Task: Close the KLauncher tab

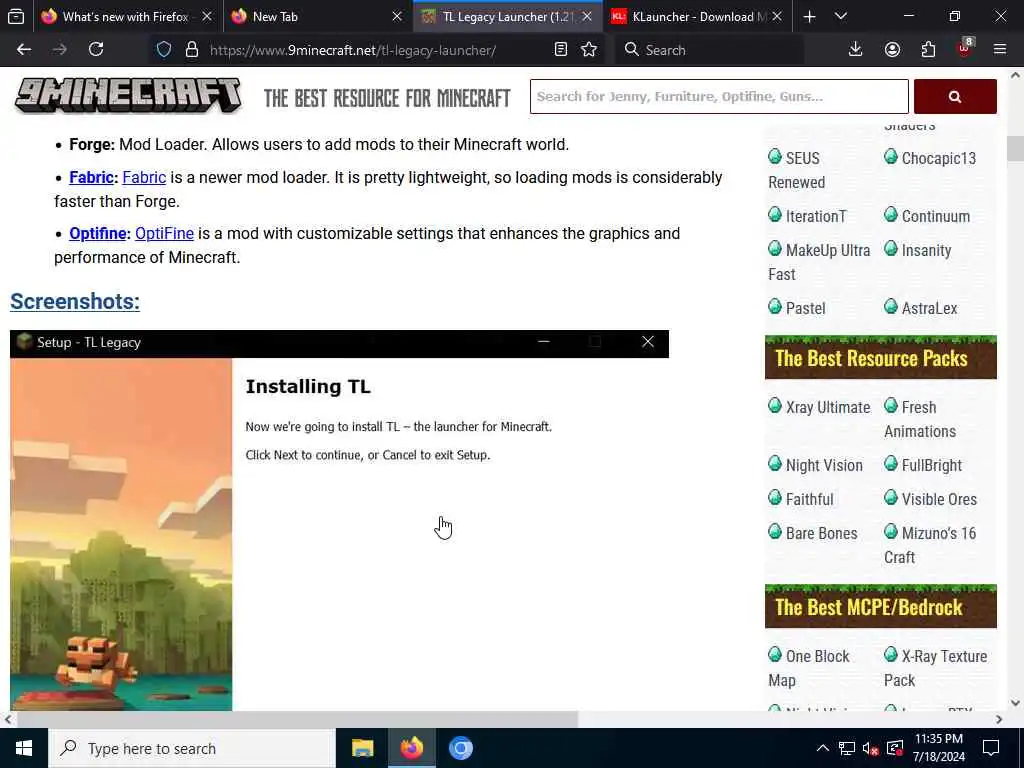Action: 776,17
